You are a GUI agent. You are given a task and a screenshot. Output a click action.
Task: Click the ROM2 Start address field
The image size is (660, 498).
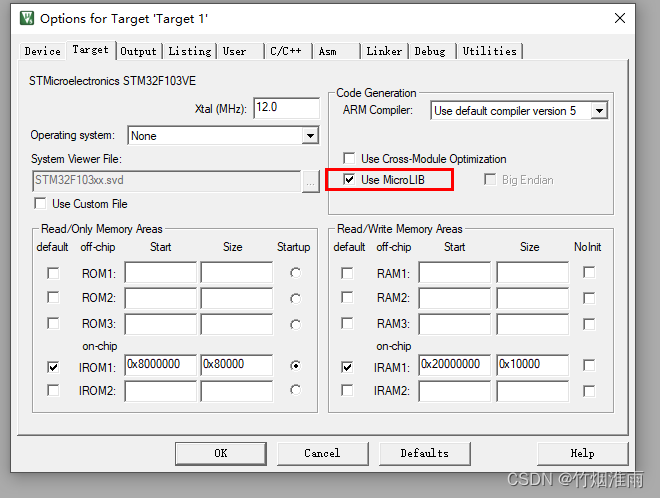click(160, 298)
